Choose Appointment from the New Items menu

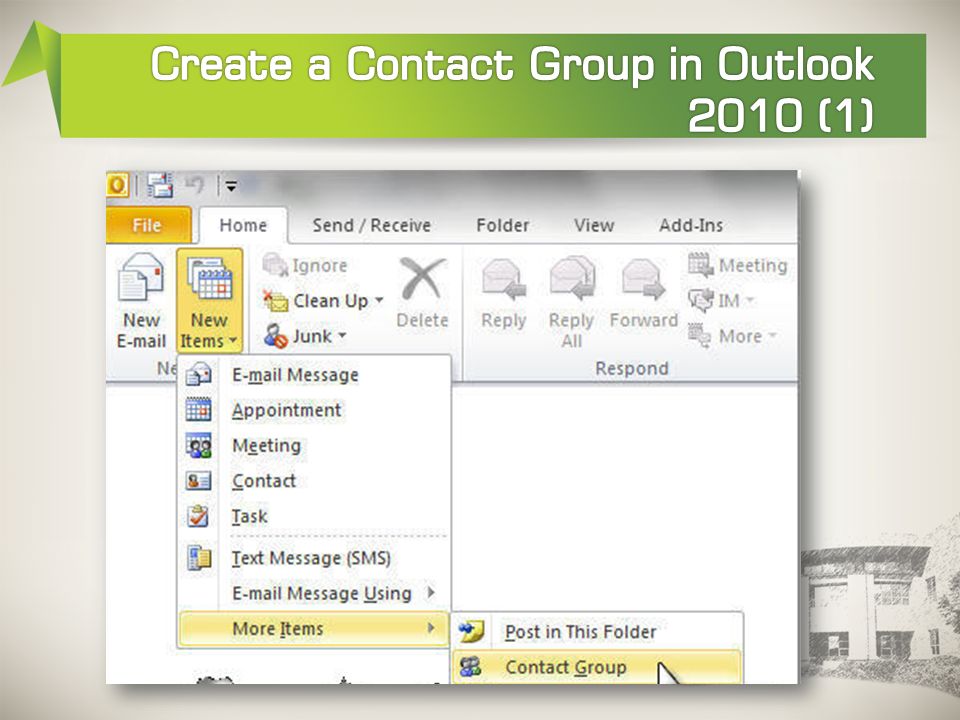coord(314,410)
